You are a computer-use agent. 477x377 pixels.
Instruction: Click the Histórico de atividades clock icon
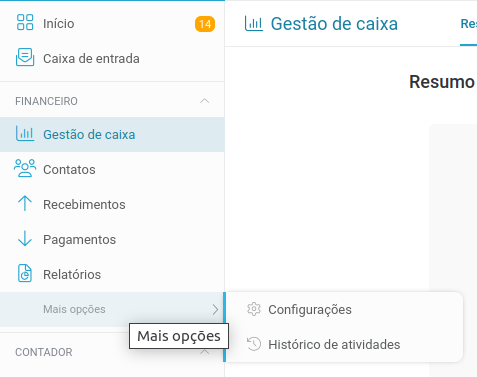click(x=254, y=344)
